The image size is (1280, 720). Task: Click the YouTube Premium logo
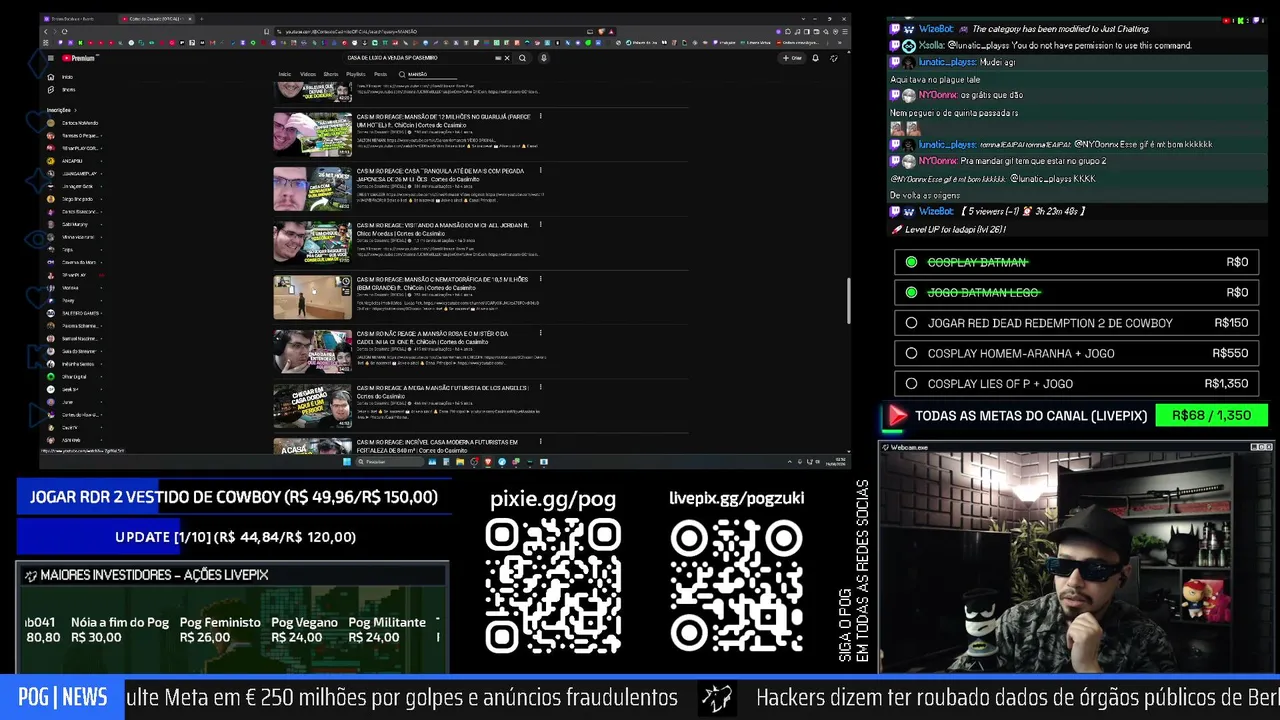[x=78, y=58]
